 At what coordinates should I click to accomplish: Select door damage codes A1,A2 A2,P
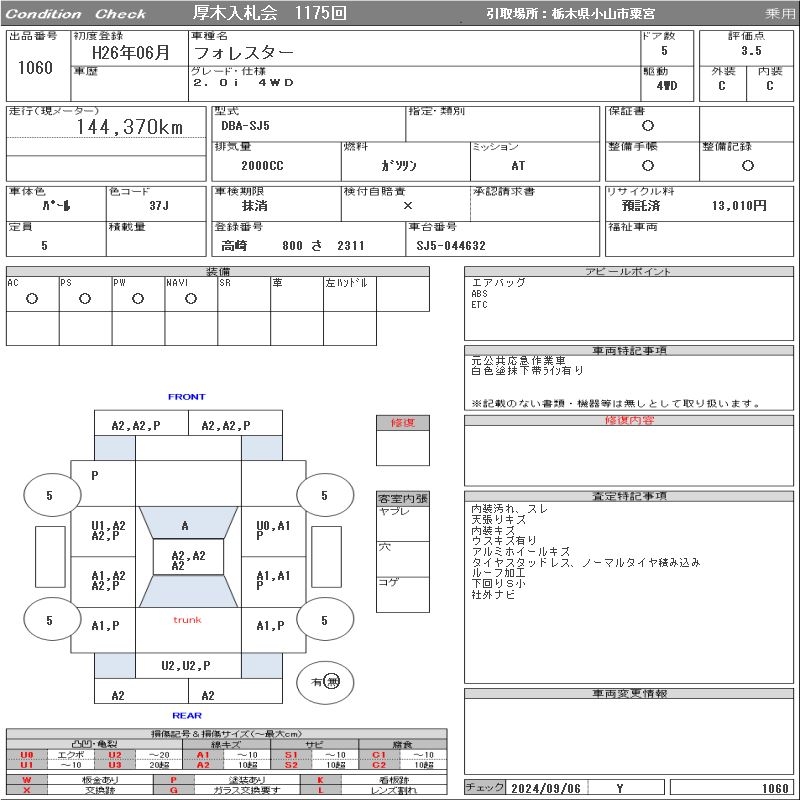[108, 581]
